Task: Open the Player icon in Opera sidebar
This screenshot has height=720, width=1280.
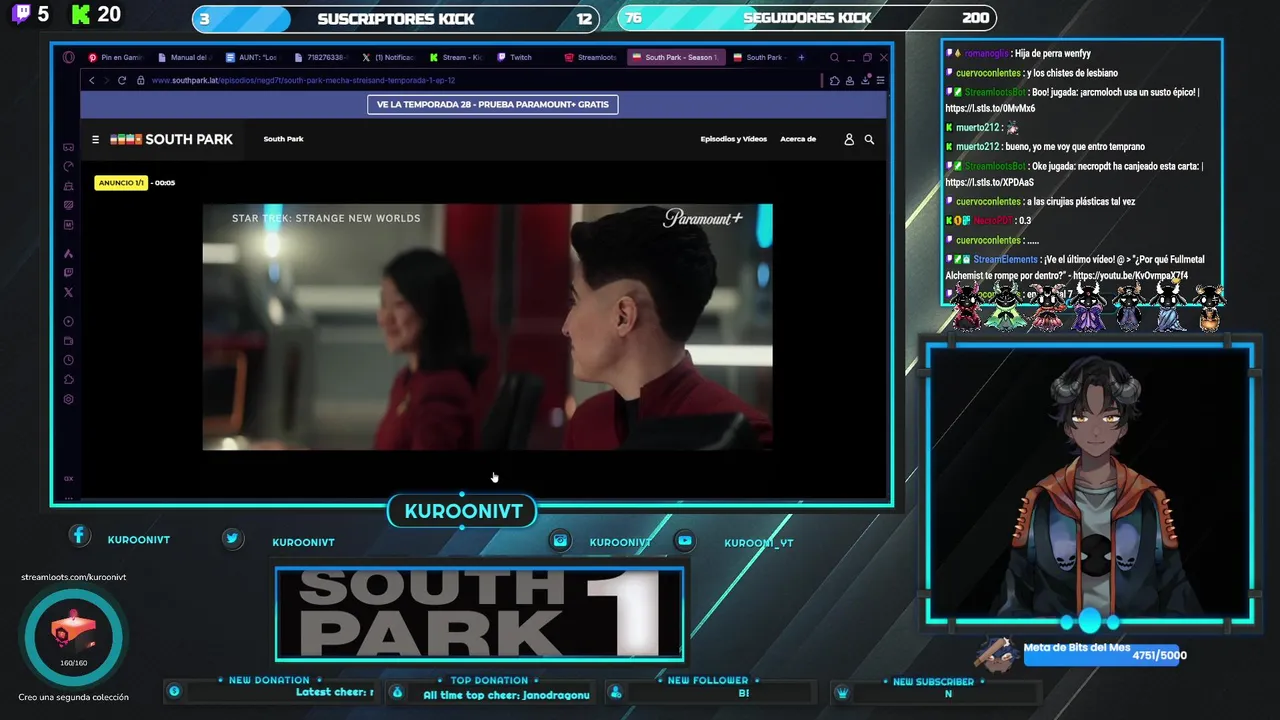Action: pos(68,321)
